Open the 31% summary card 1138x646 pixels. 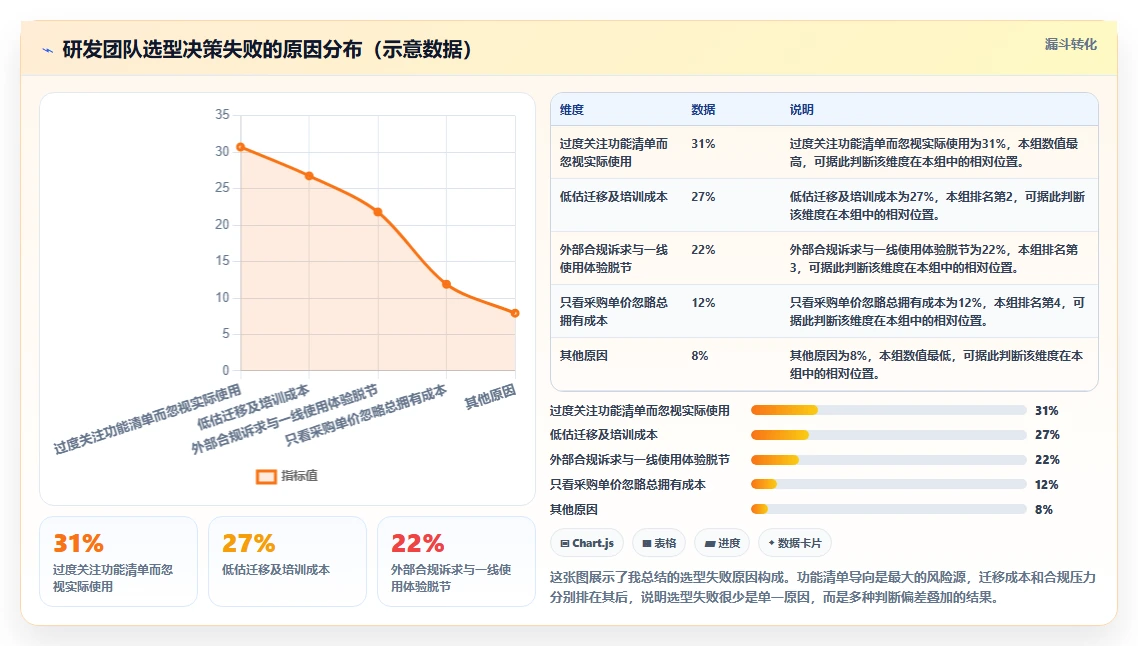coord(118,561)
